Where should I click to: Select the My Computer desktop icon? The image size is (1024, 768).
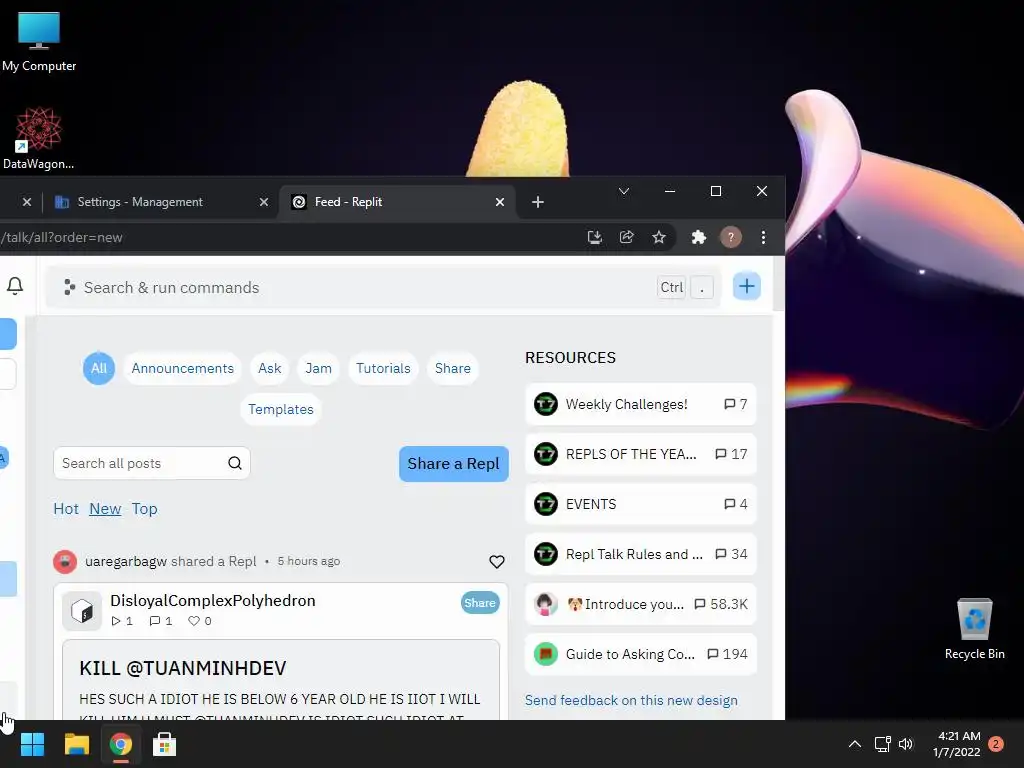[39, 42]
